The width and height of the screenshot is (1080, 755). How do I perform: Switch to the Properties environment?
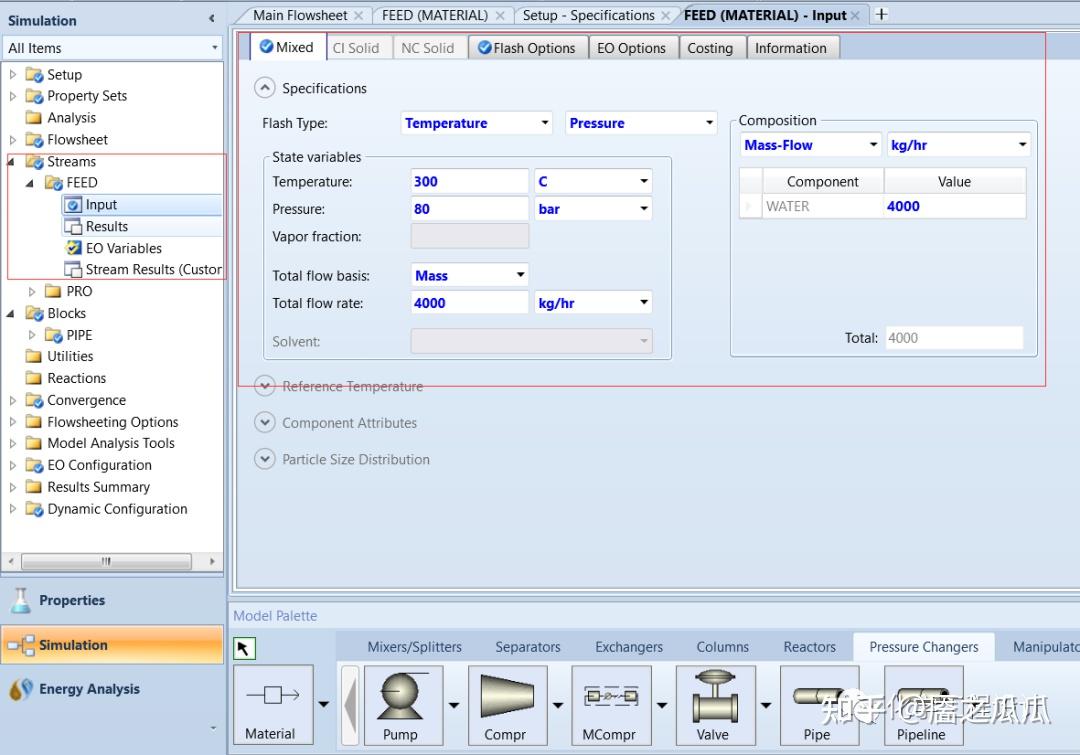pyautogui.click(x=71, y=600)
